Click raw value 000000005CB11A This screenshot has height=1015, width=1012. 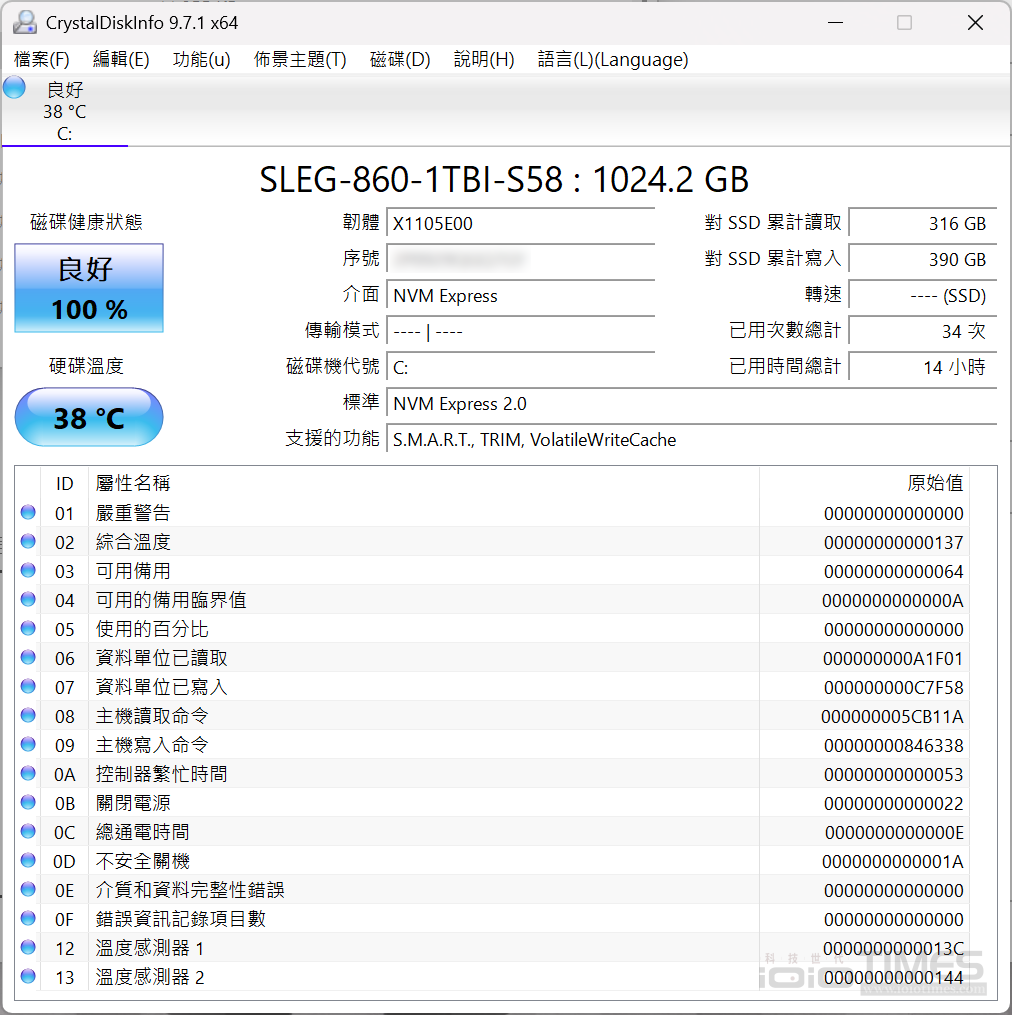(x=892, y=717)
